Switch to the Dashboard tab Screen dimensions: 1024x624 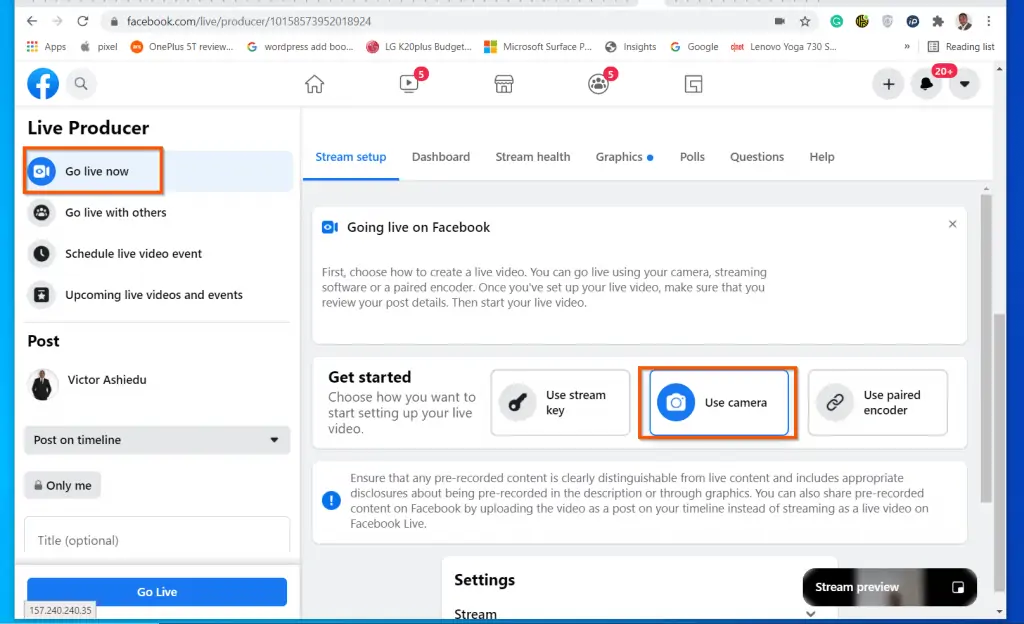pyautogui.click(x=441, y=157)
